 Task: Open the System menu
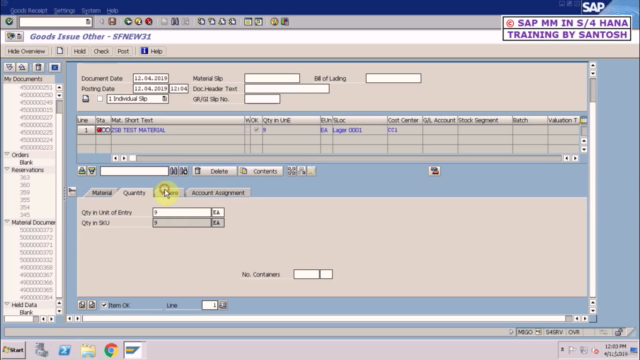click(x=91, y=11)
